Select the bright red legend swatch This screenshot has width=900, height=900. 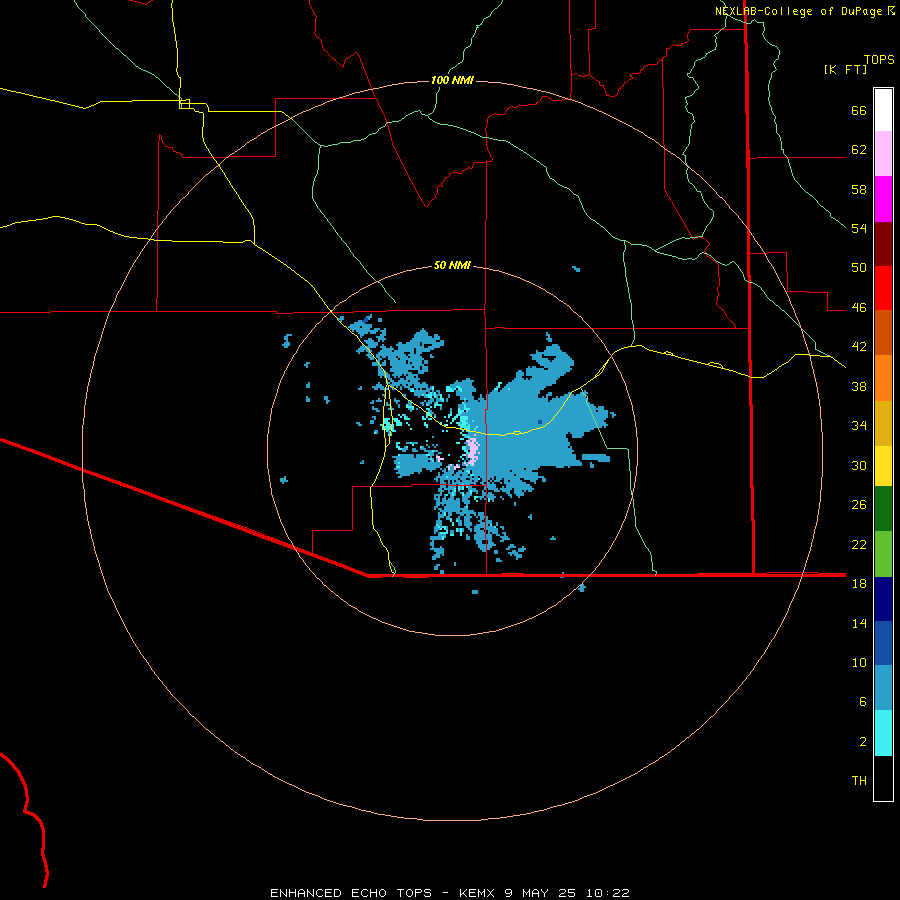coord(883,288)
